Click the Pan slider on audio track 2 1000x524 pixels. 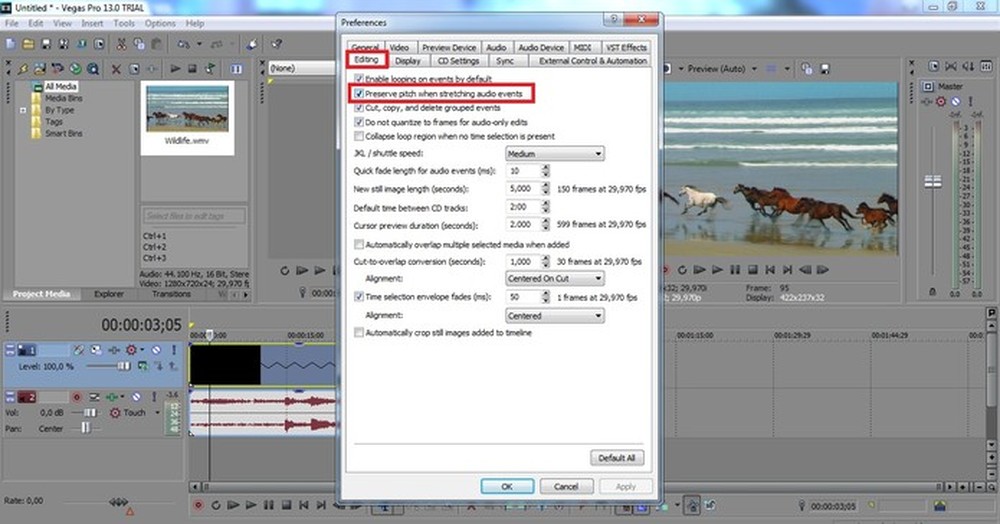(x=85, y=428)
